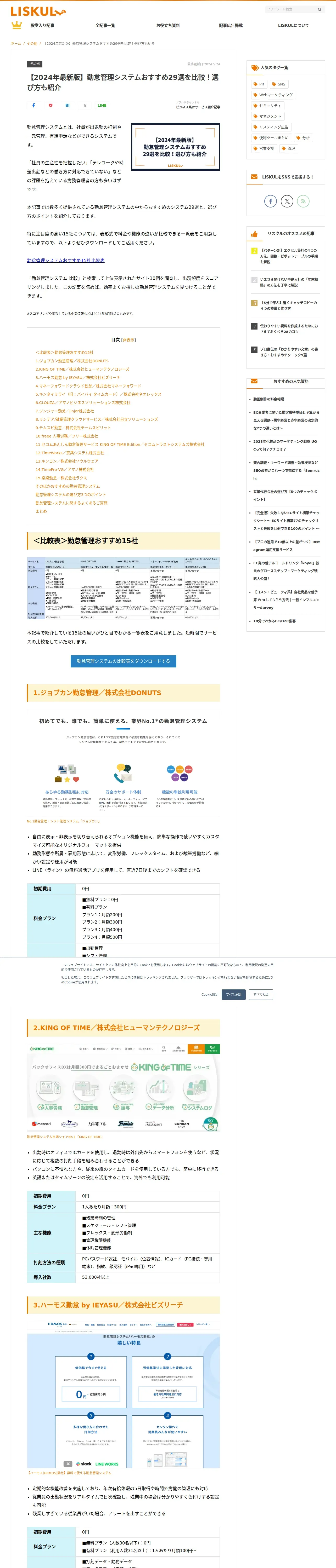Screen dimensions: 336x1568
Task: Open 勤怠管理システムおすすめ15社比較表 link
Action: [x=66, y=261]
